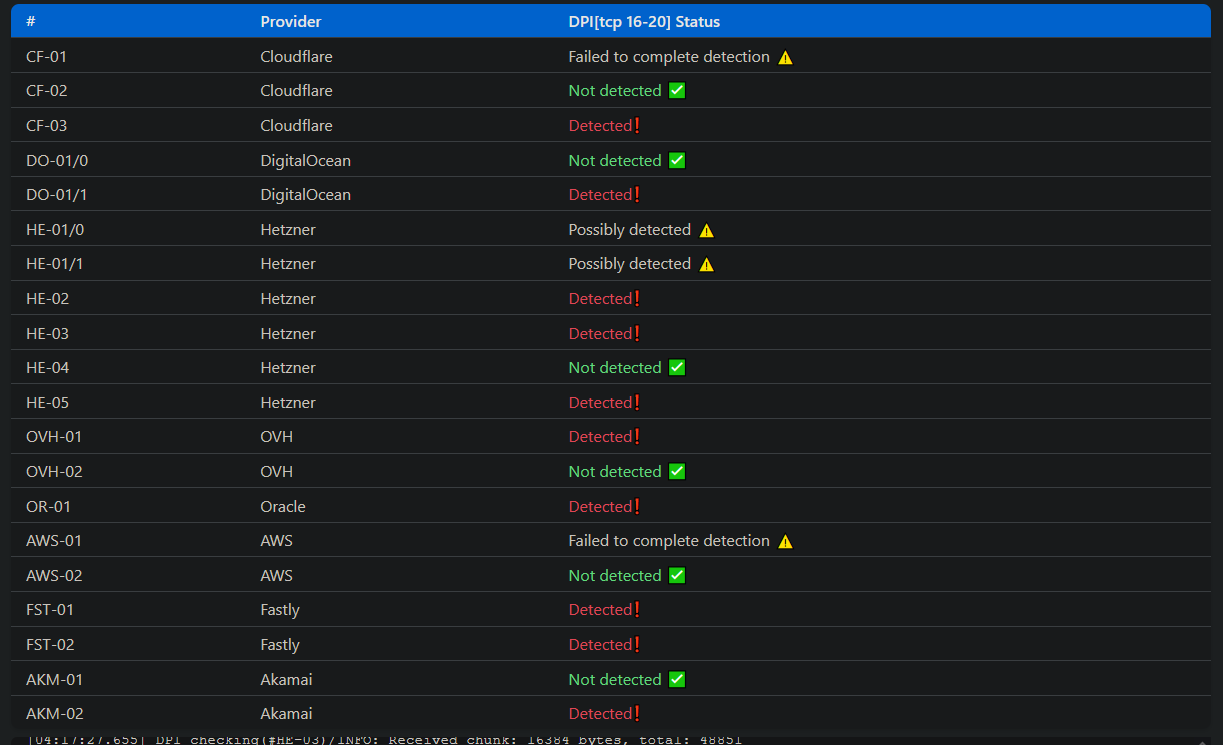Click 'Not detected' status text for CF-02
The height and width of the screenshot is (745, 1223).
[x=615, y=91]
